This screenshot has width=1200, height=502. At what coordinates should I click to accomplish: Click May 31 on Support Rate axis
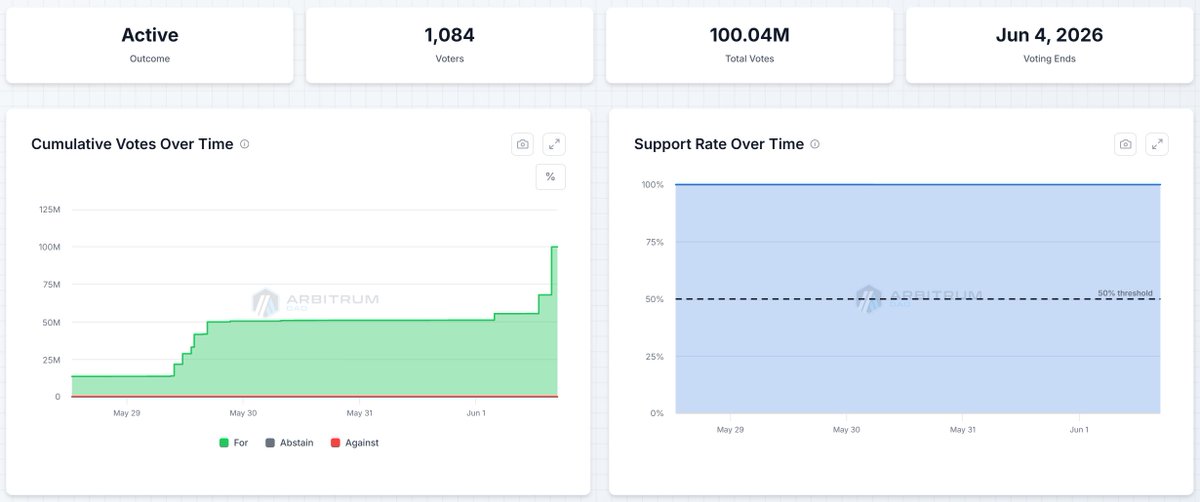point(963,429)
